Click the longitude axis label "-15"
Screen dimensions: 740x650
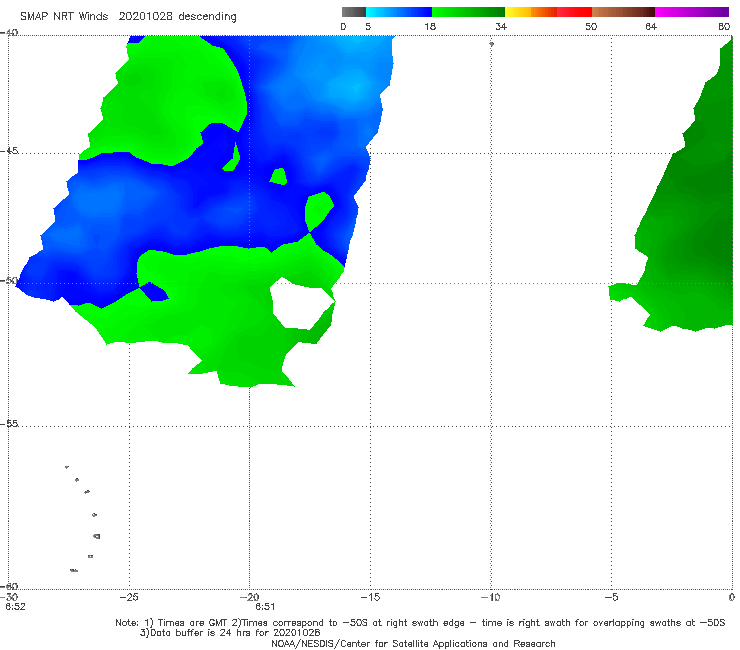[x=370, y=597]
